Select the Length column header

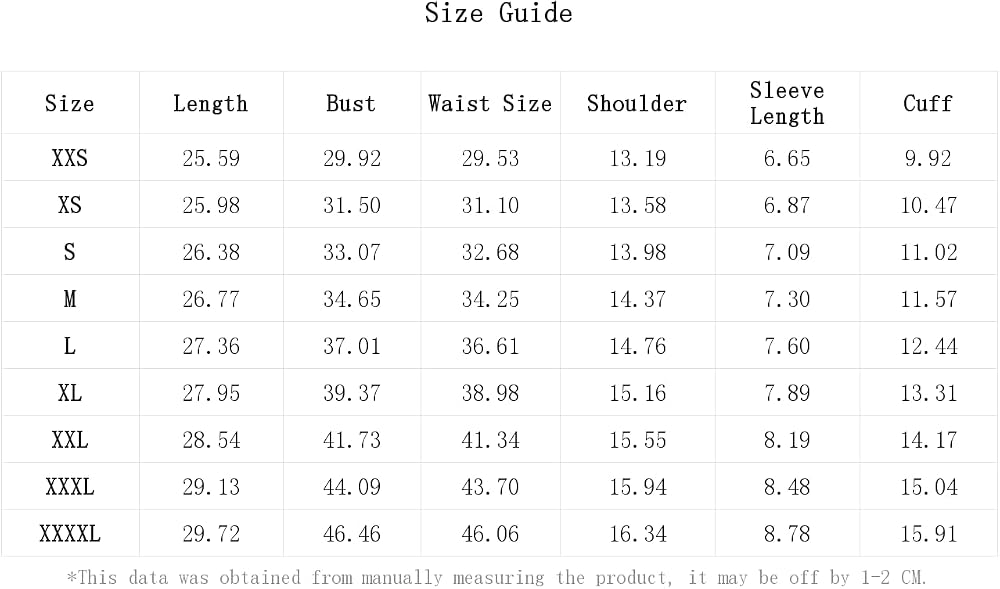click(x=210, y=103)
